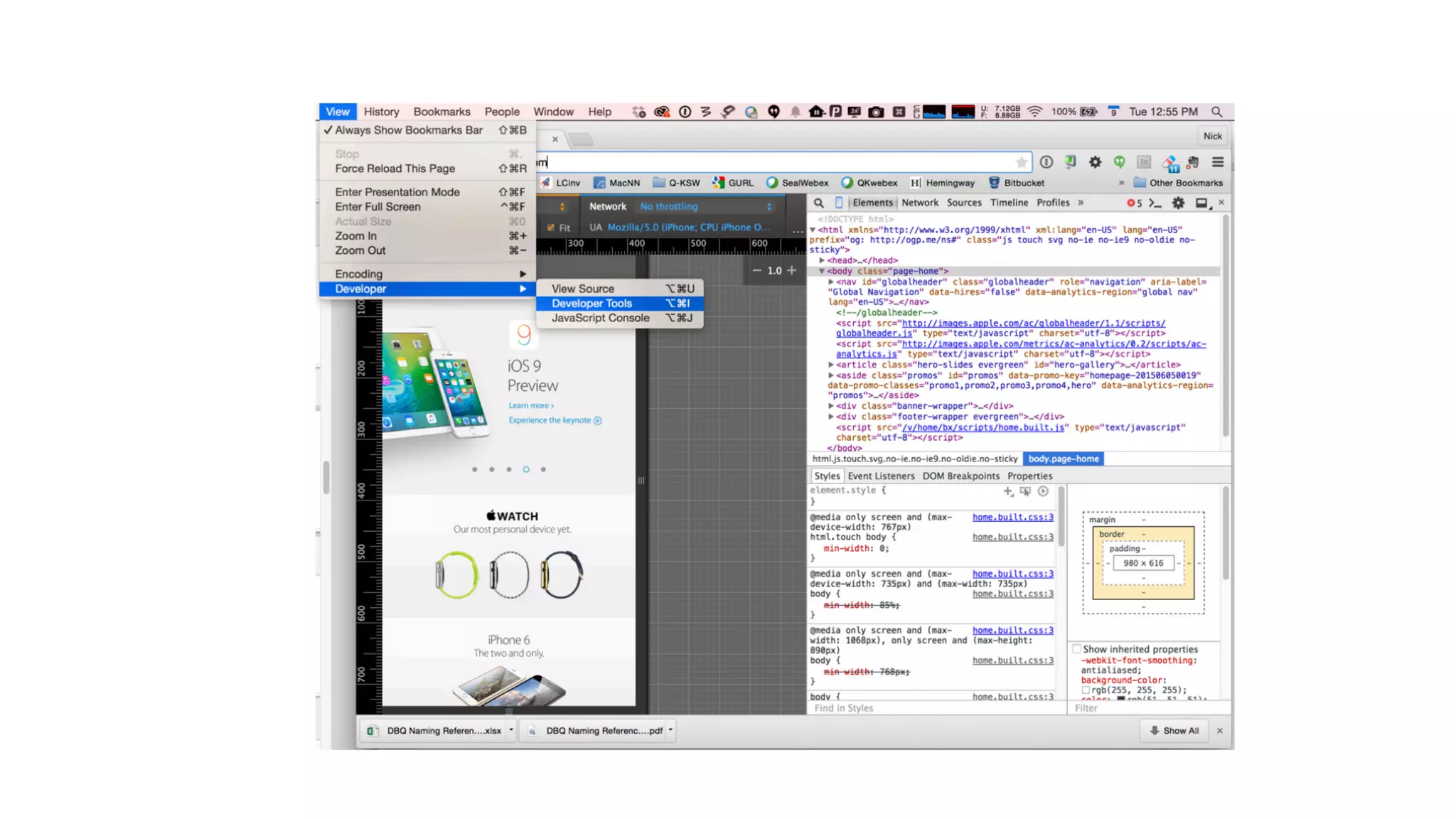
Task: Open dropdown next to DBQ Naming xlsx download
Action: pyautogui.click(x=510, y=730)
